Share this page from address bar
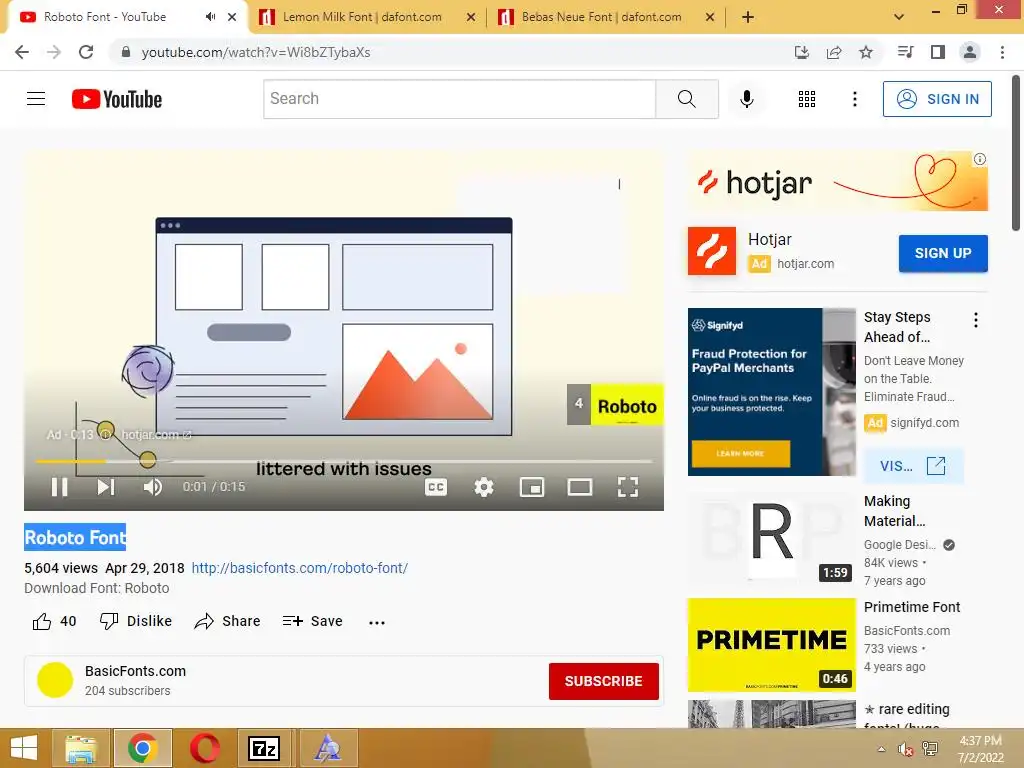Viewport: 1024px width, 768px height. (x=834, y=52)
